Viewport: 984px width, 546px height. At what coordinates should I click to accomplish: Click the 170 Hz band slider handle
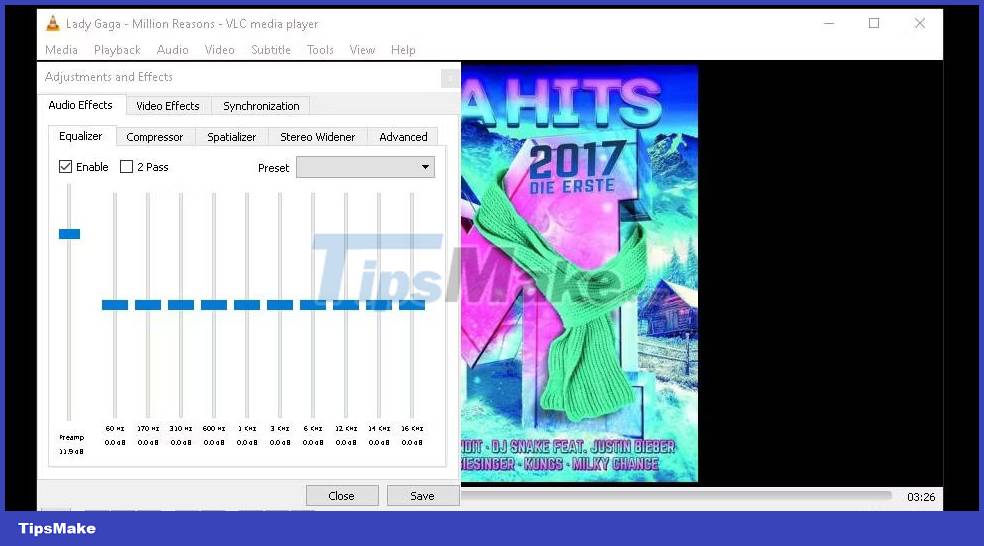(x=148, y=305)
